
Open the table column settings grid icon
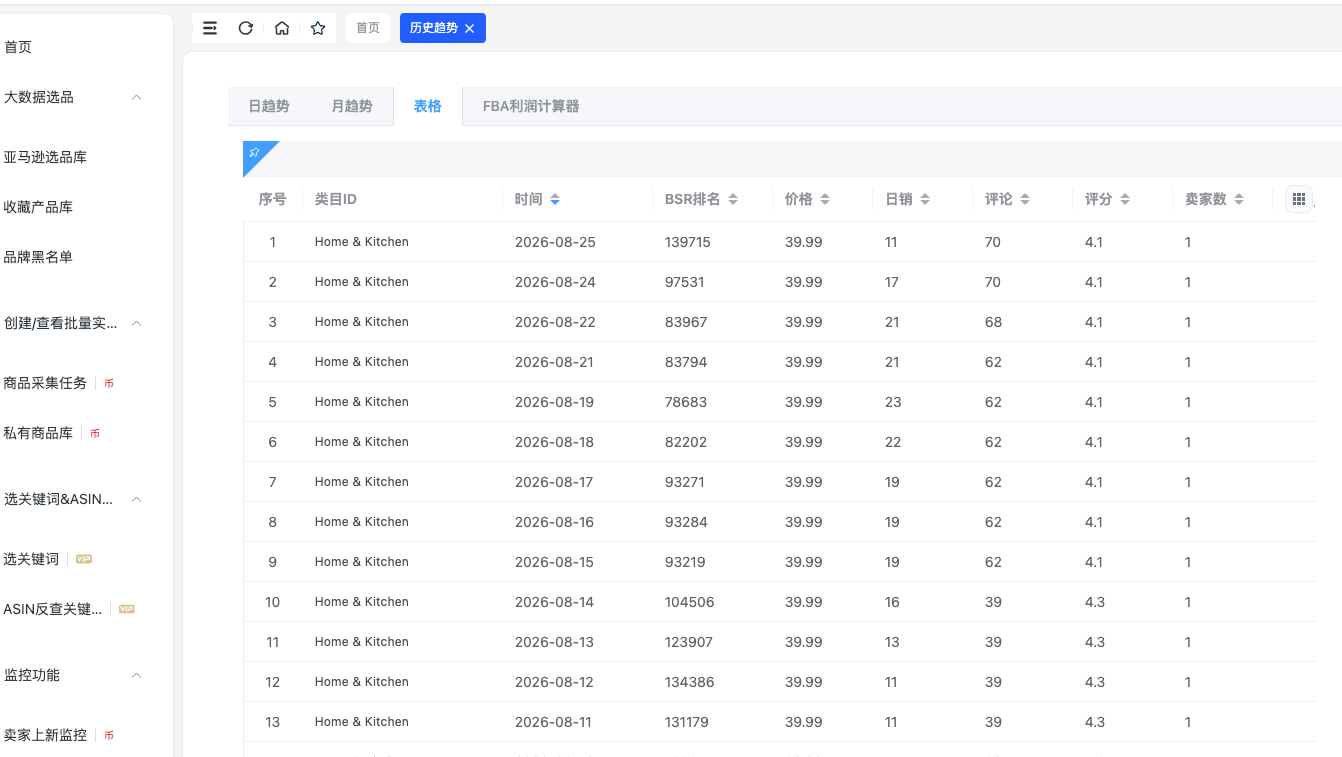tap(1299, 199)
